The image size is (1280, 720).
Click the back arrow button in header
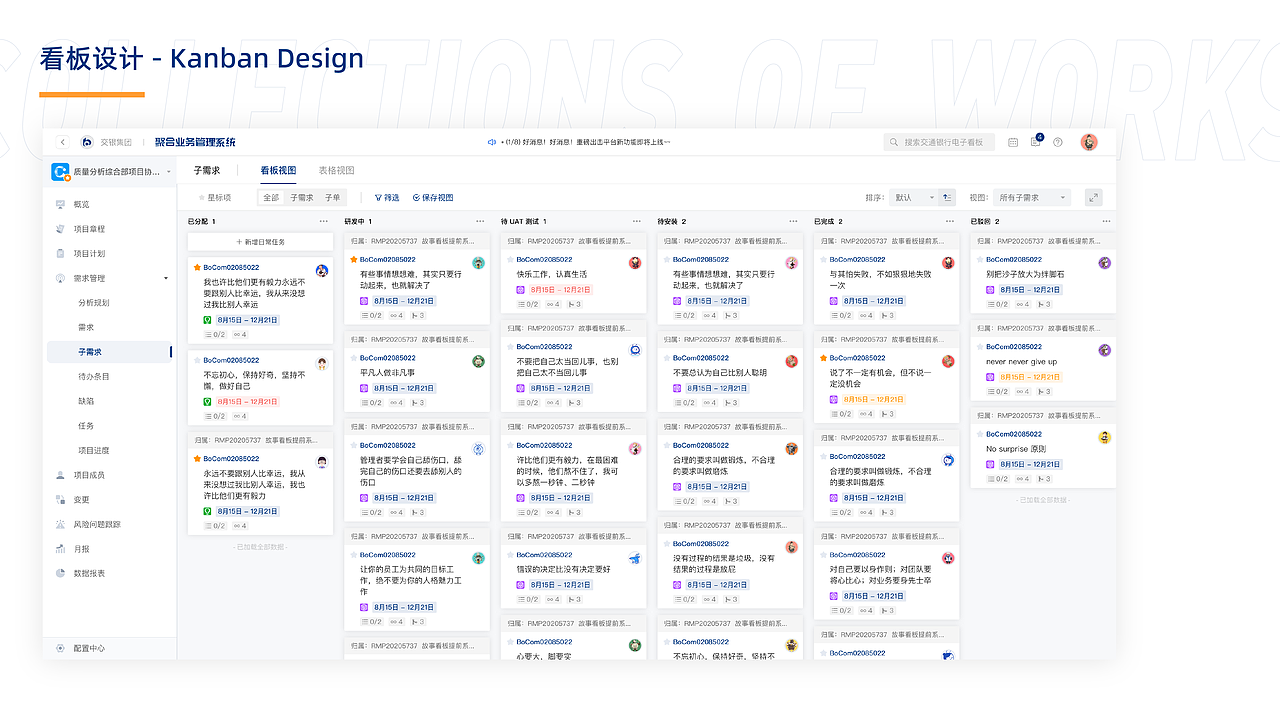pyautogui.click(x=63, y=143)
